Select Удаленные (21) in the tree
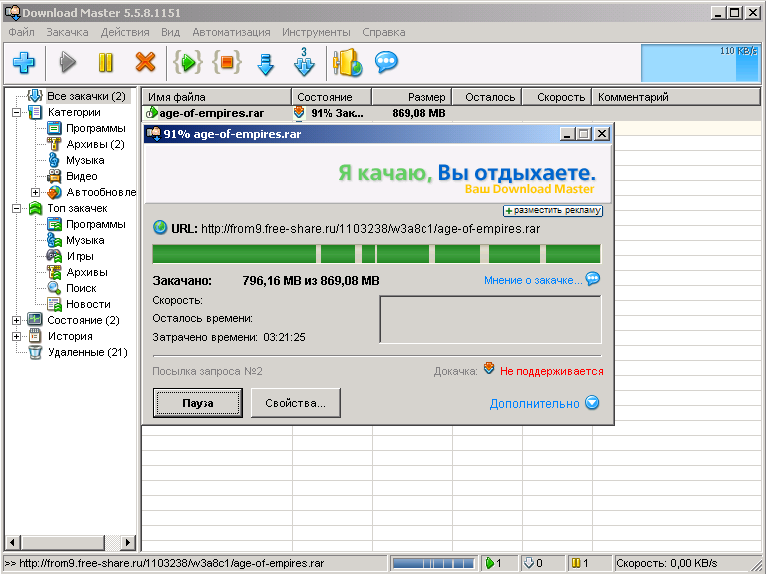This screenshot has width=766, height=574. click(x=87, y=352)
